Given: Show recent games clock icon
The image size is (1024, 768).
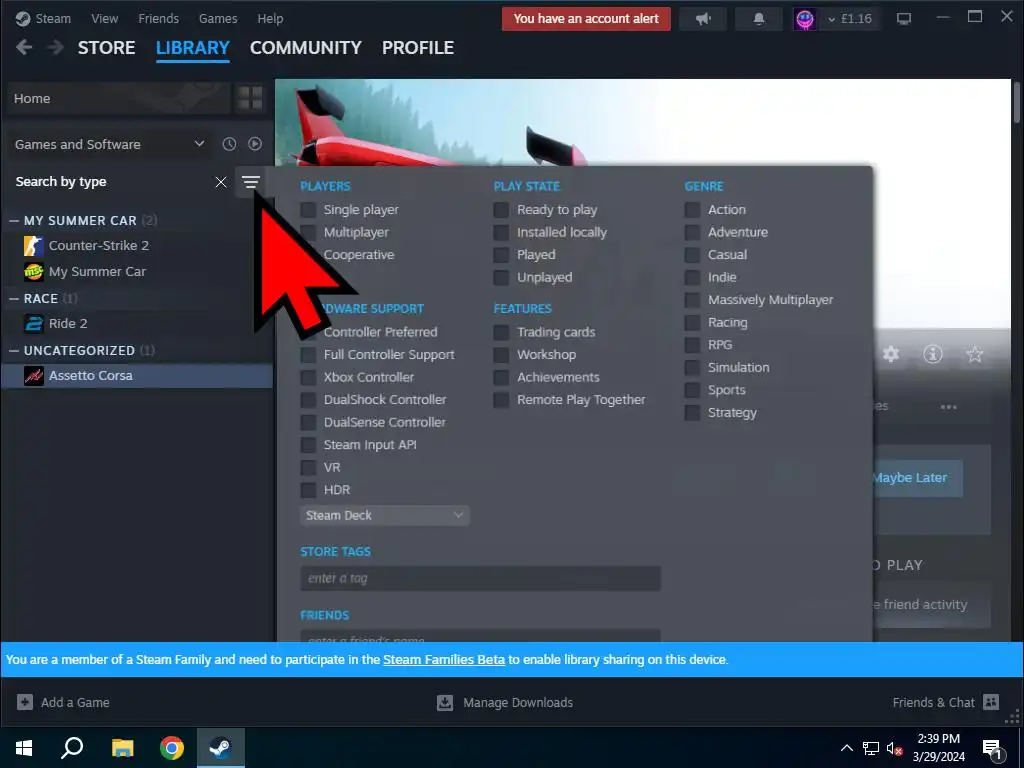Looking at the screenshot, I should click(x=229, y=144).
